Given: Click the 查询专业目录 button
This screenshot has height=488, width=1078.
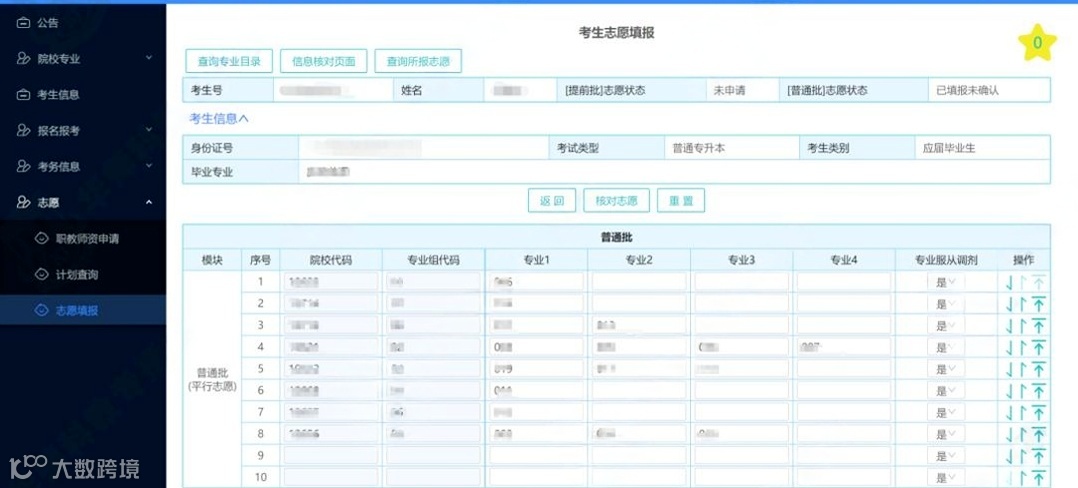Looking at the screenshot, I should point(230,61).
